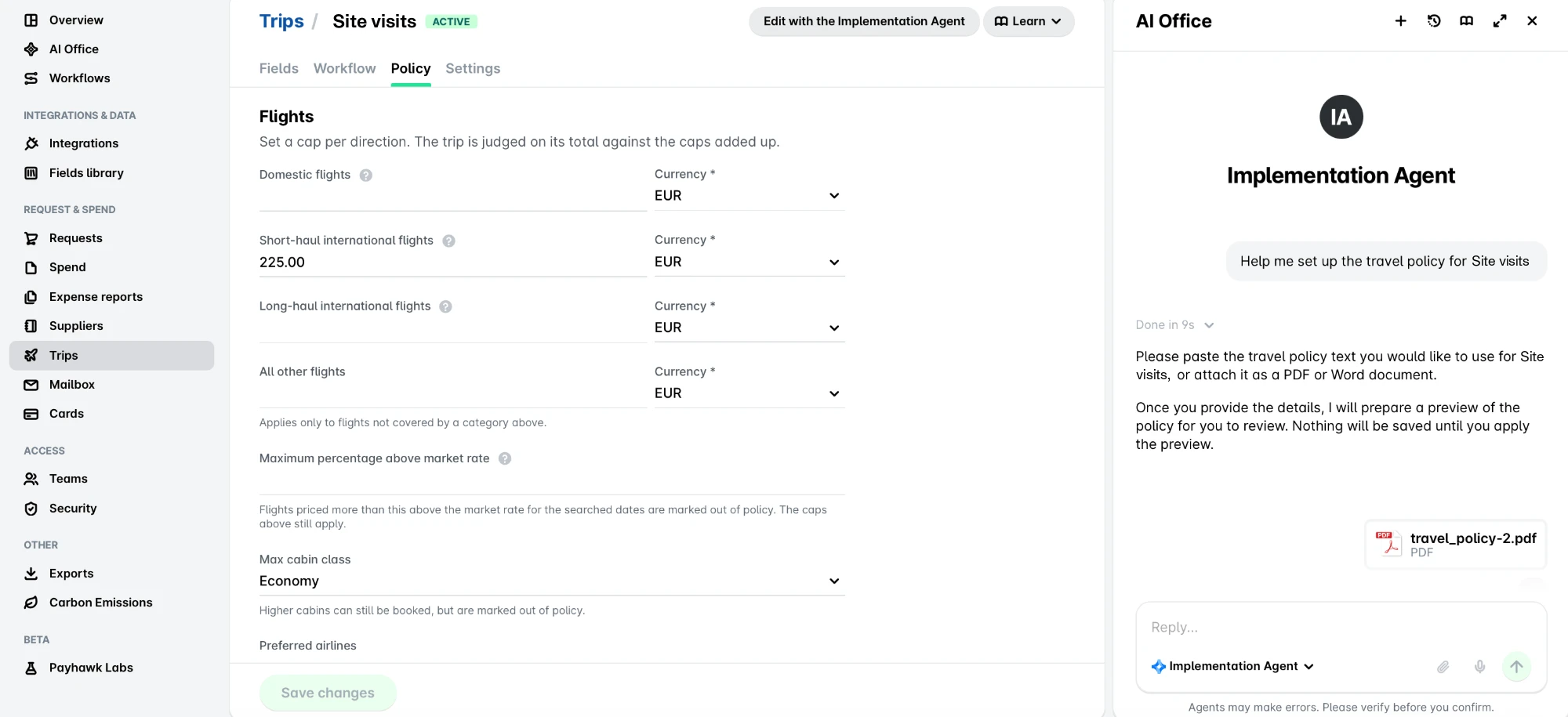The height and width of the screenshot is (717, 1568).
Task: Show help for Short-haul international flights
Action: pos(448,241)
